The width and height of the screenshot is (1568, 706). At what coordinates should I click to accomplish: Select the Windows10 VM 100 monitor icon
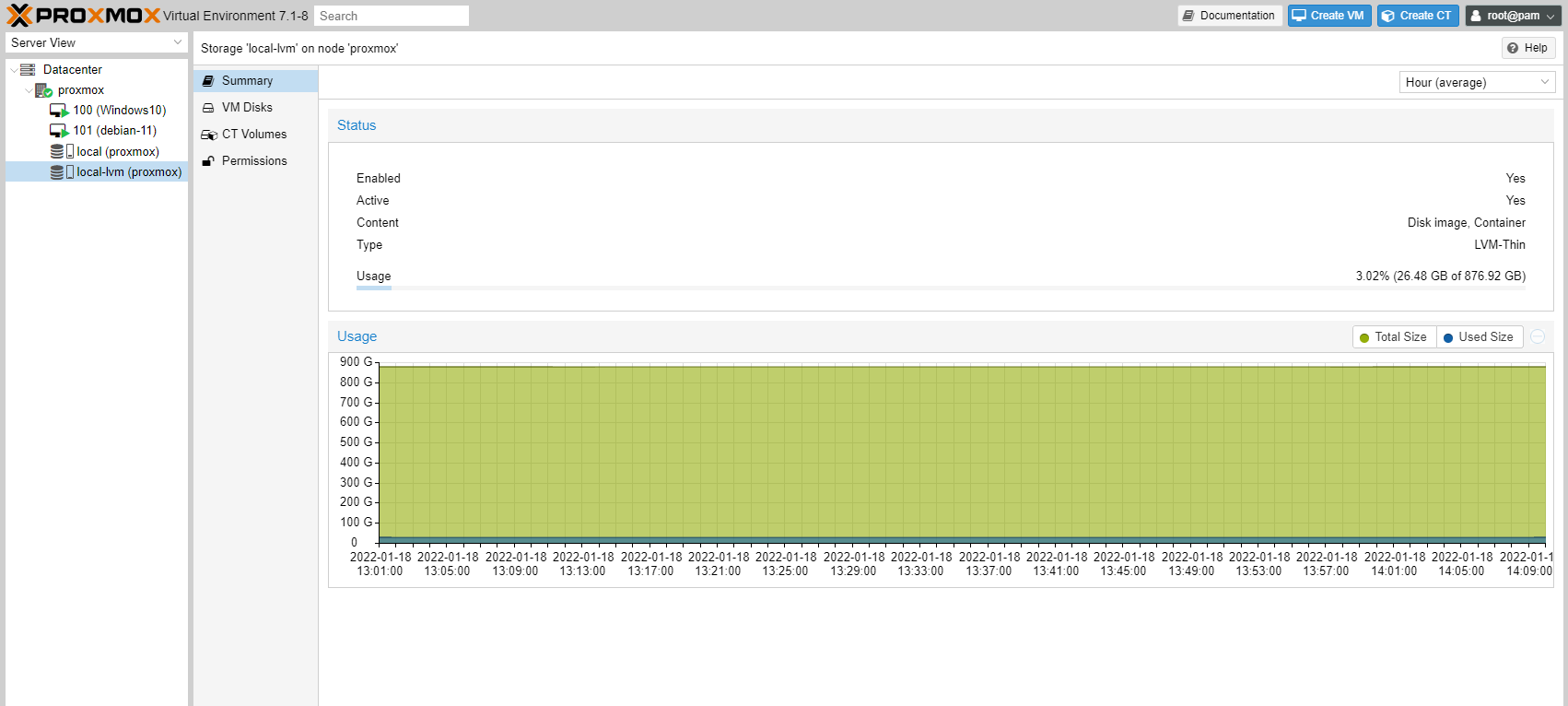coord(59,111)
